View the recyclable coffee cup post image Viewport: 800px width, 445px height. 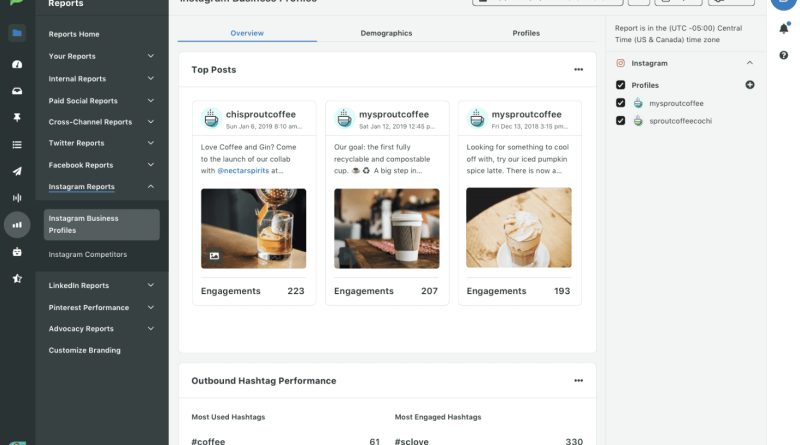387,229
